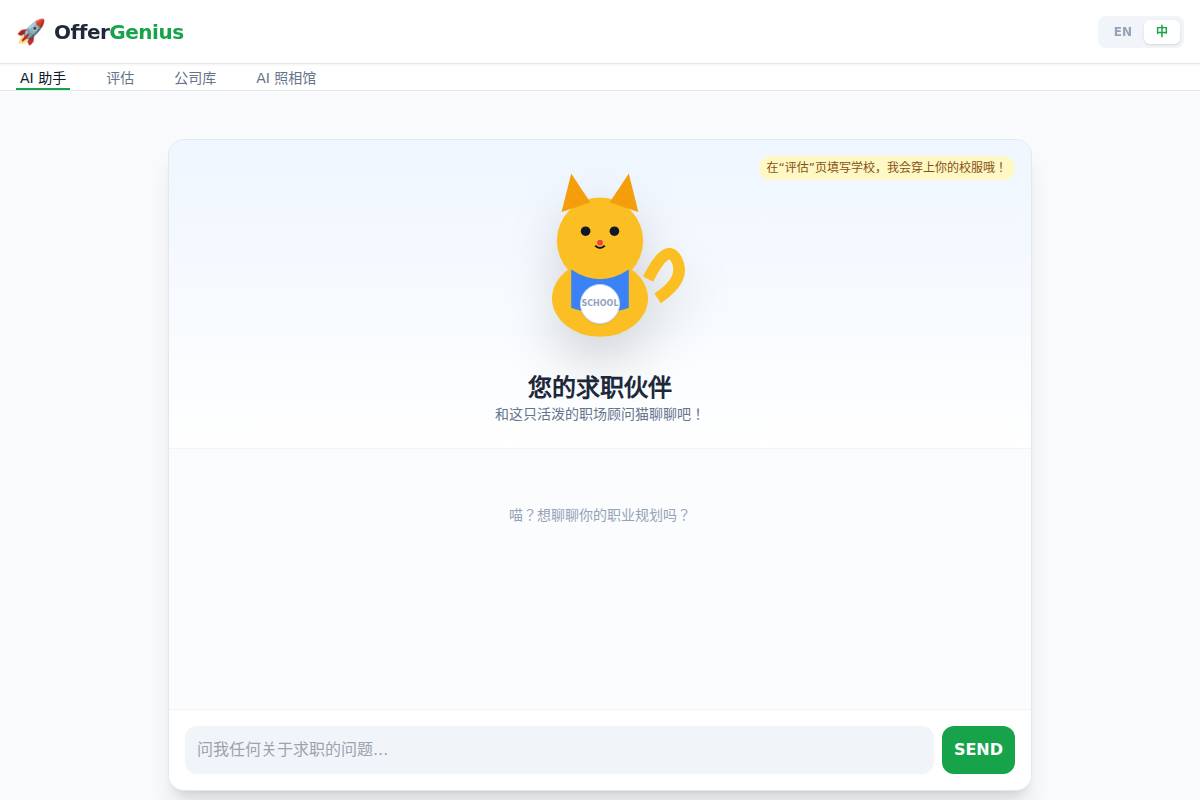Click the rocket logo icon
Image resolution: width=1200 pixels, height=800 pixels.
point(31,32)
